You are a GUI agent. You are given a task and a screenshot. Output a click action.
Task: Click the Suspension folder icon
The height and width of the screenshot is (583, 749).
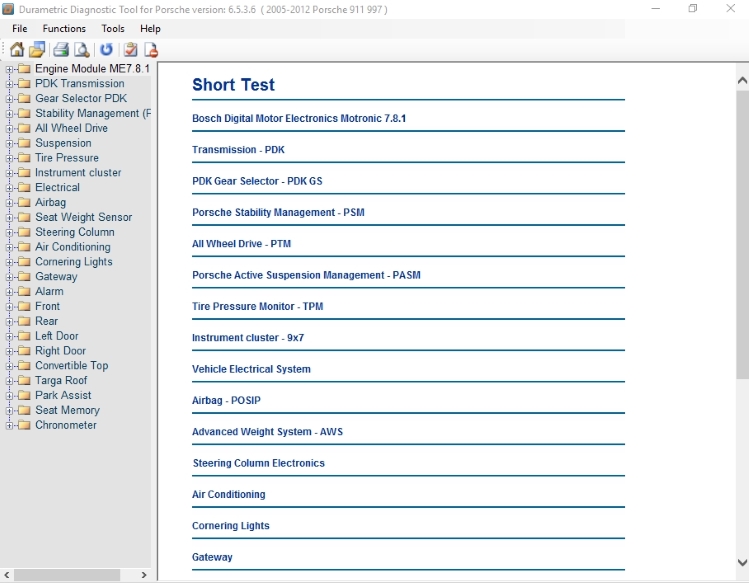click(x=24, y=143)
